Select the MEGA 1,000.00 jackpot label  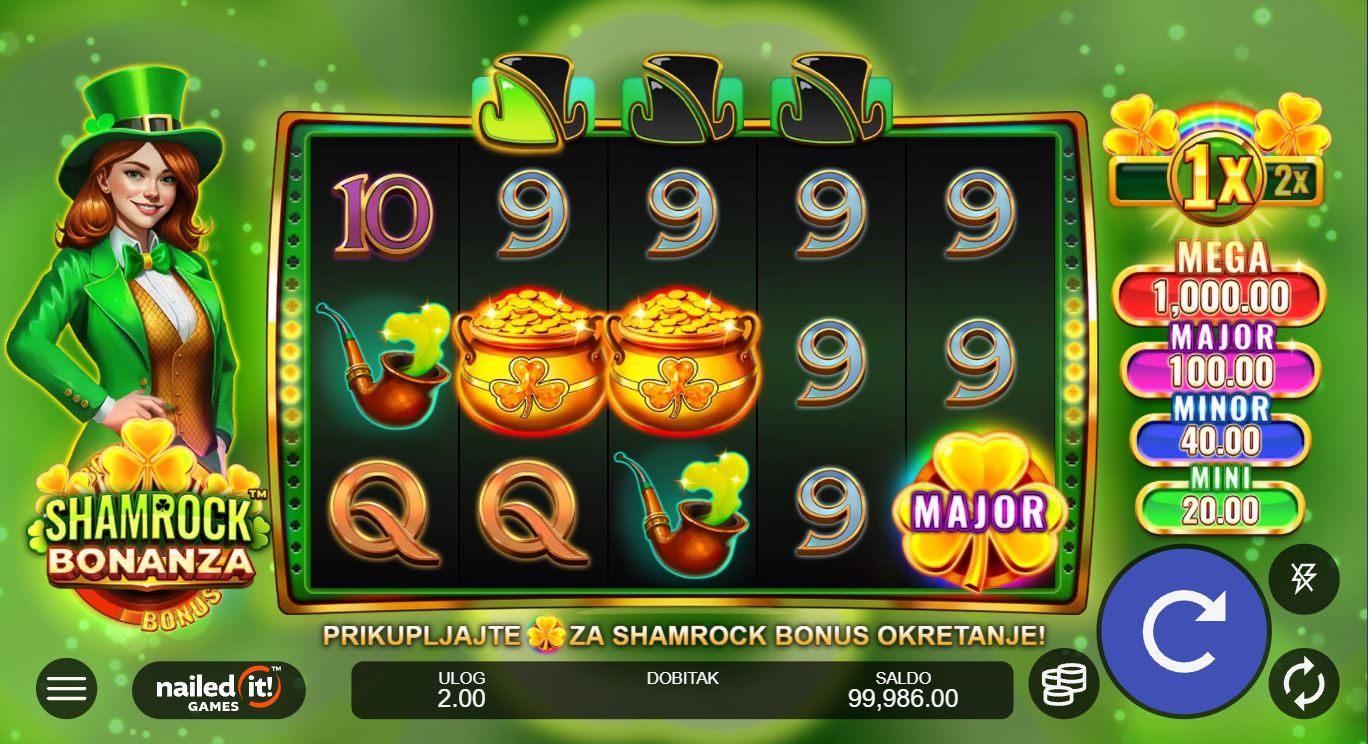(x=1223, y=282)
